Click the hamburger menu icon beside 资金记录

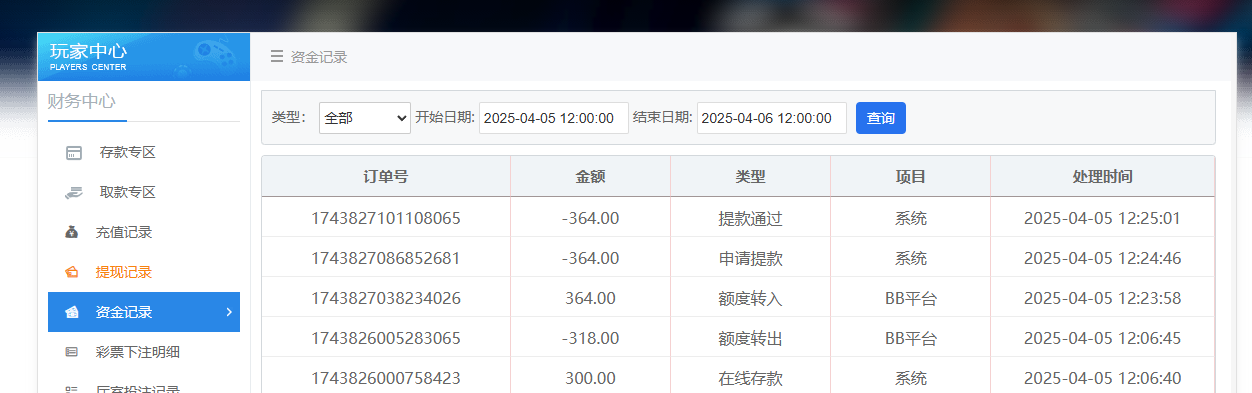coord(277,57)
